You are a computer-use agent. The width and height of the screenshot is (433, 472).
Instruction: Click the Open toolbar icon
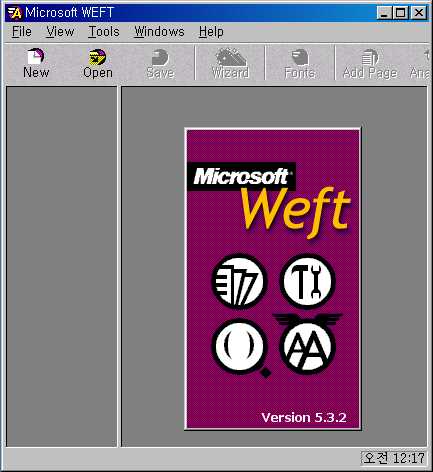coord(98,63)
